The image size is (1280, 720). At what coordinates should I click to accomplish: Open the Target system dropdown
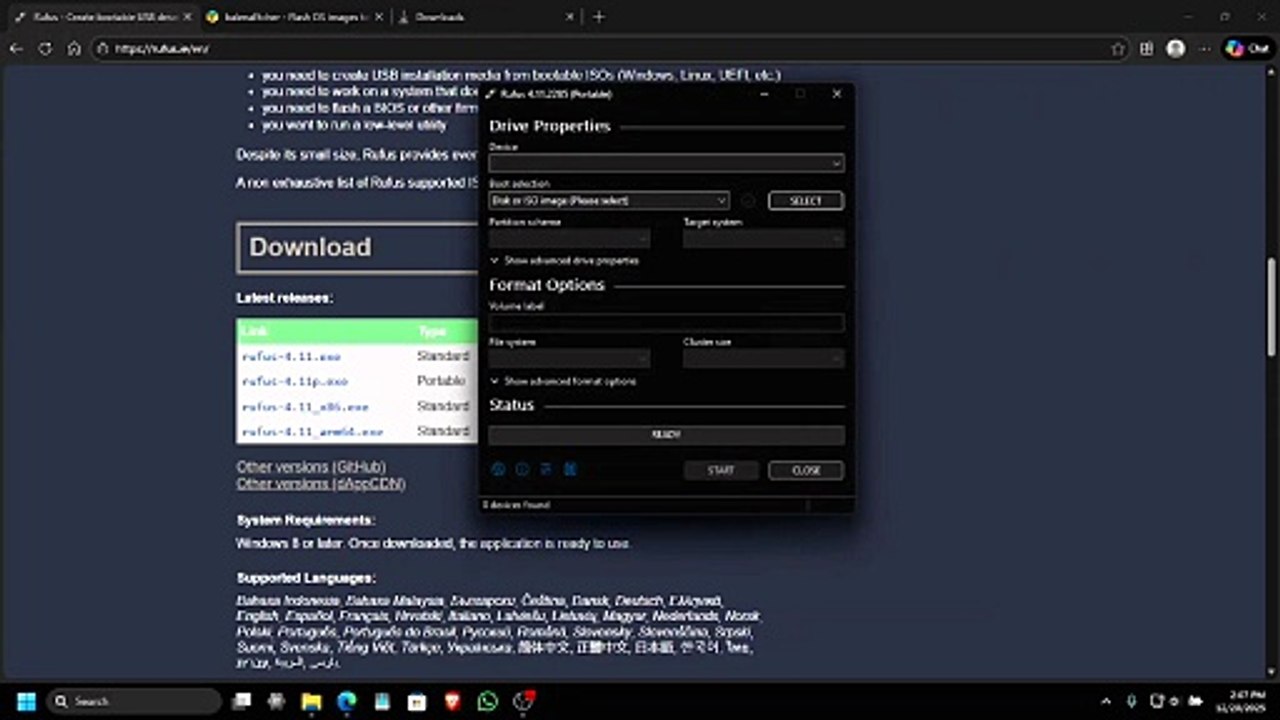763,239
